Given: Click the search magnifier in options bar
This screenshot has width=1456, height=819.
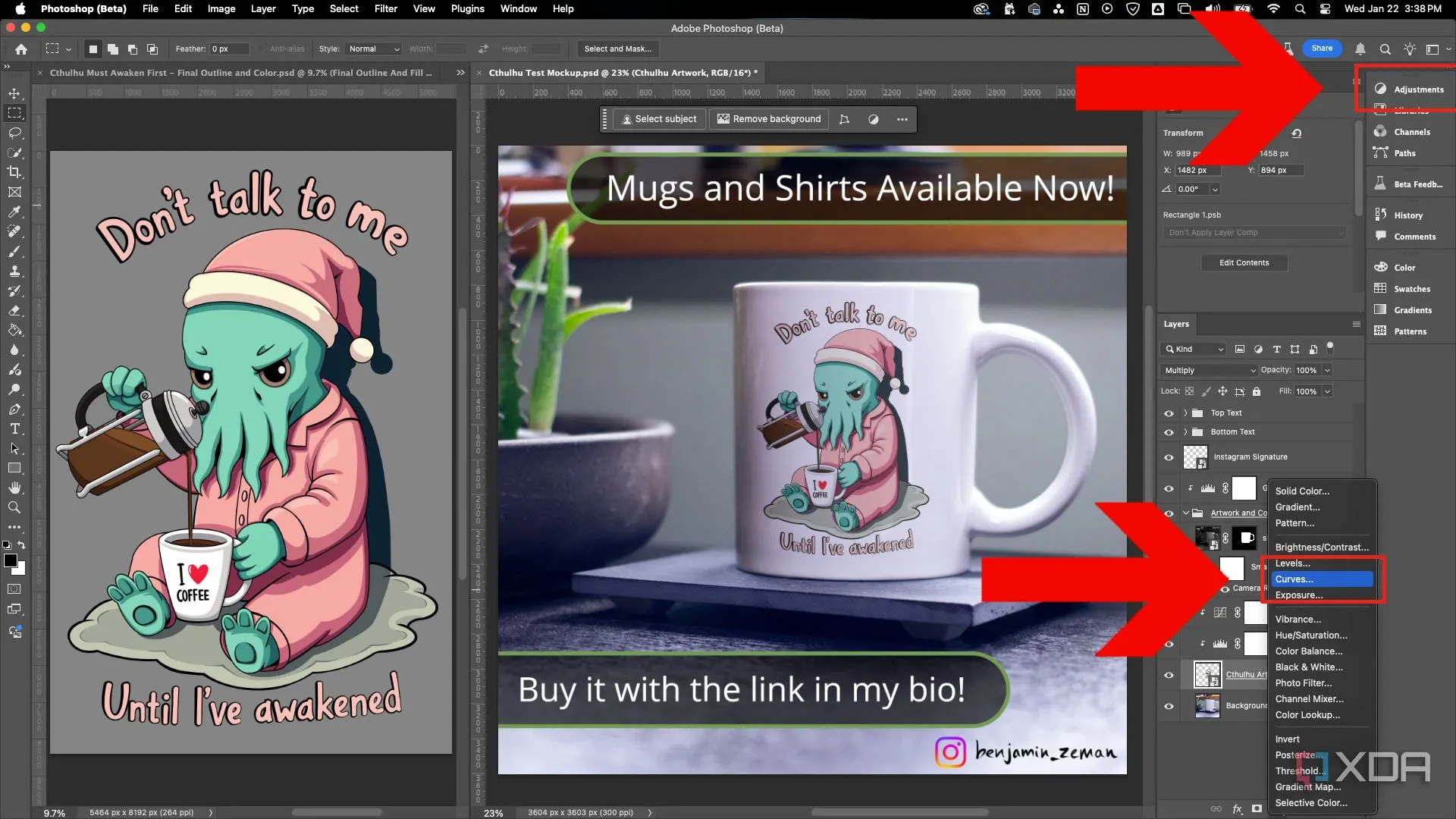Looking at the screenshot, I should (1385, 49).
